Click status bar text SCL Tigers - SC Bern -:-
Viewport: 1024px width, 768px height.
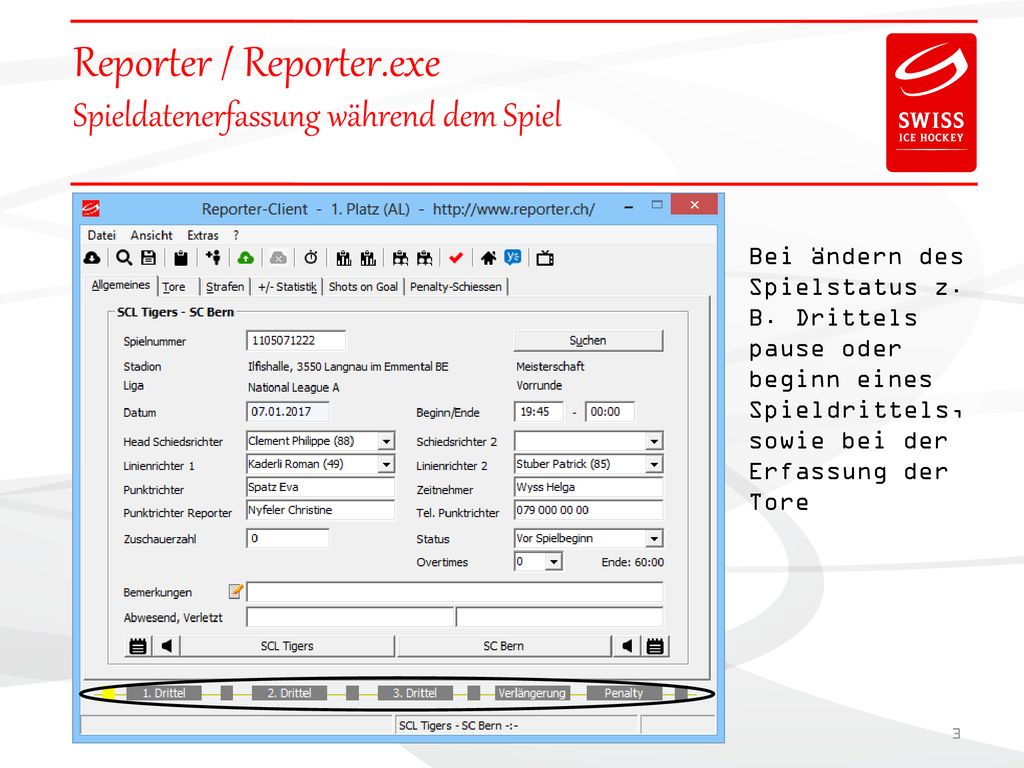coord(458,726)
